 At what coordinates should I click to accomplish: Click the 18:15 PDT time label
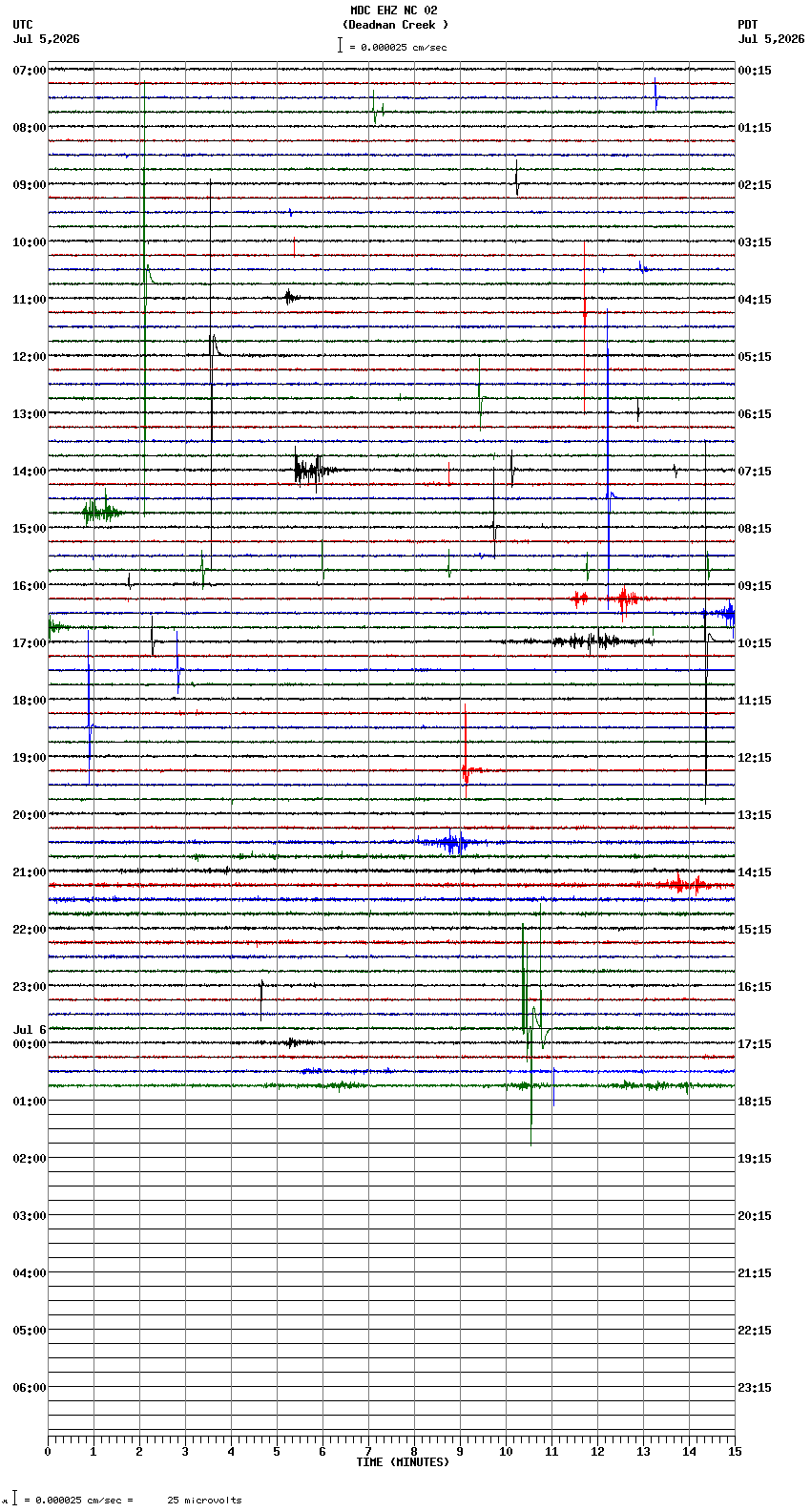[755, 1102]
